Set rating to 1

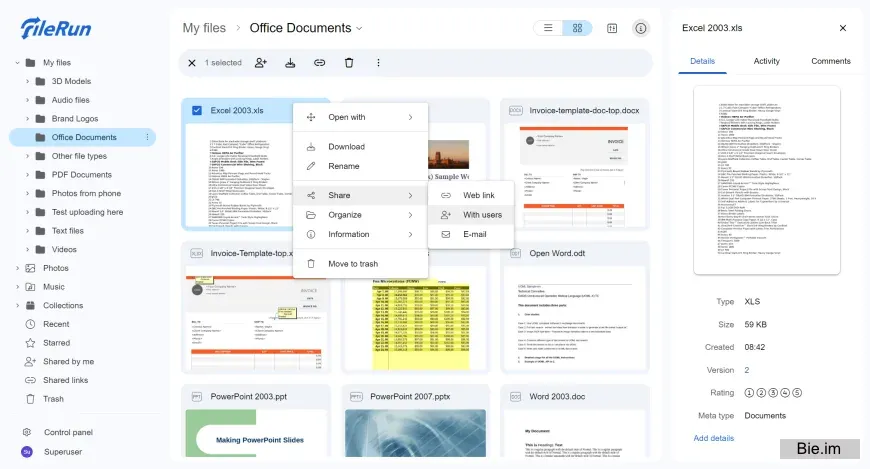(749, 393)
